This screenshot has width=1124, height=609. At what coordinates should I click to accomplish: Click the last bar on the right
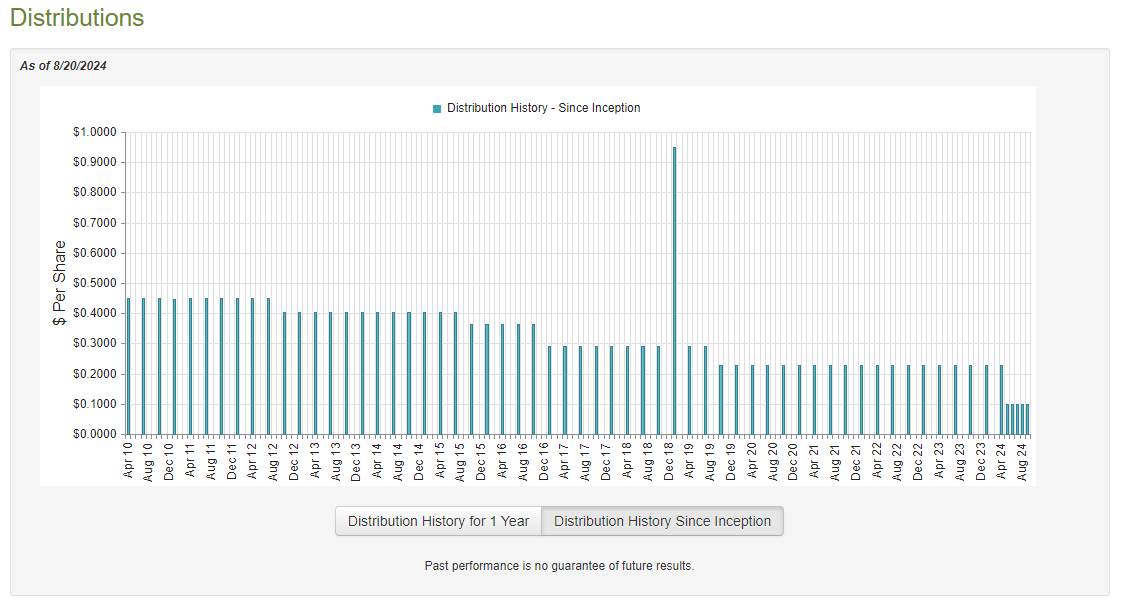tap(1027, 419)
